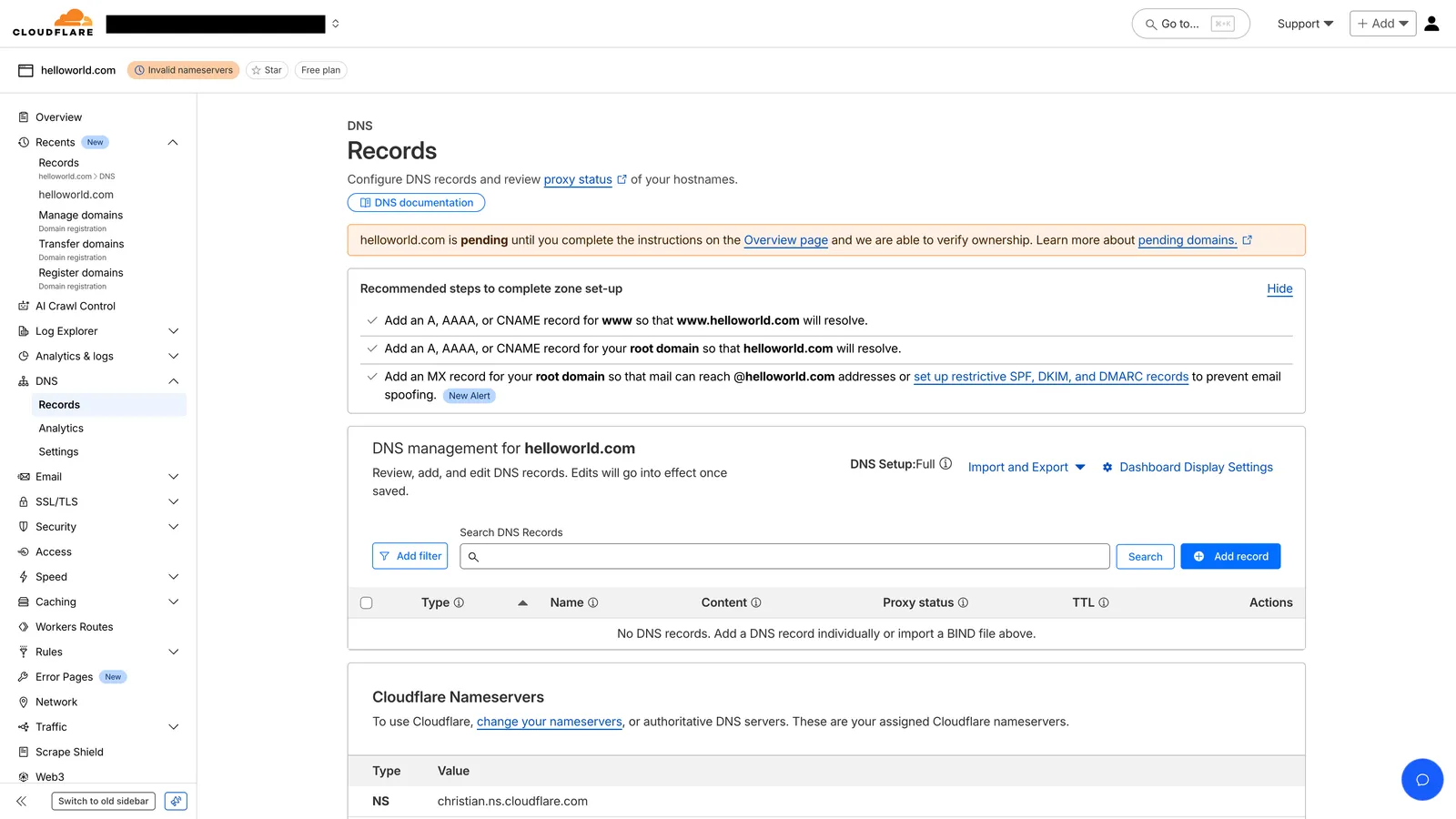
Task: Click the Type column info icon
Action: point(459,603)
